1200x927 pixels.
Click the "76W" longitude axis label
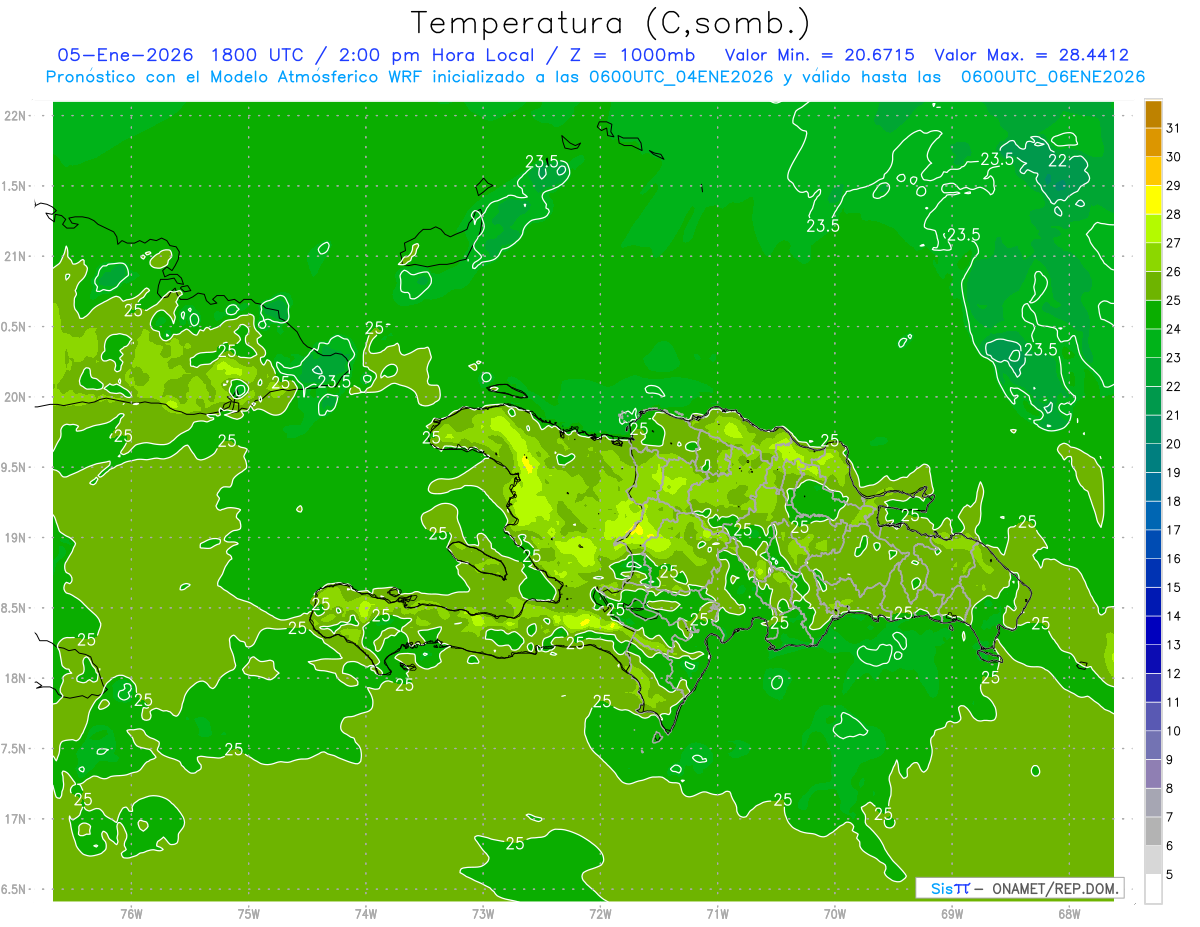point(131,913)
